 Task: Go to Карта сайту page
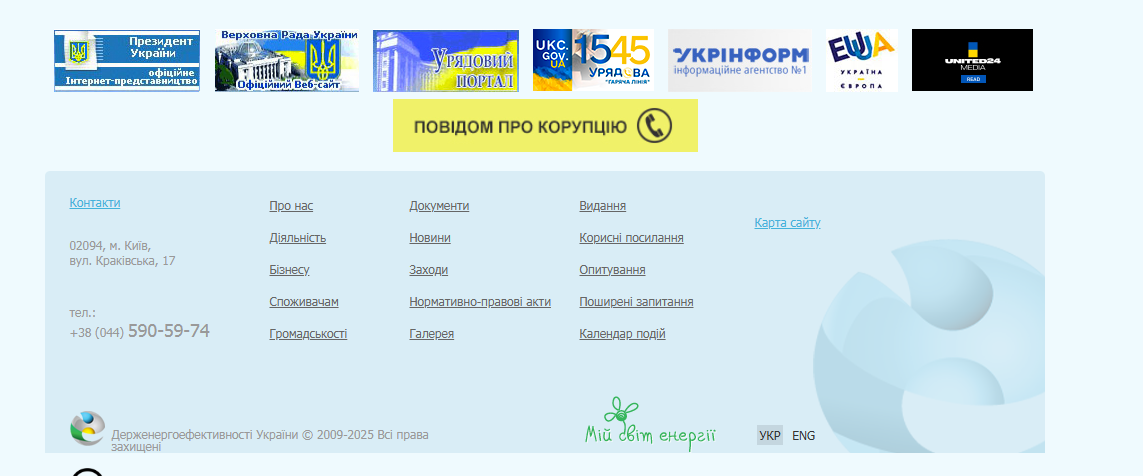[787, 223]
